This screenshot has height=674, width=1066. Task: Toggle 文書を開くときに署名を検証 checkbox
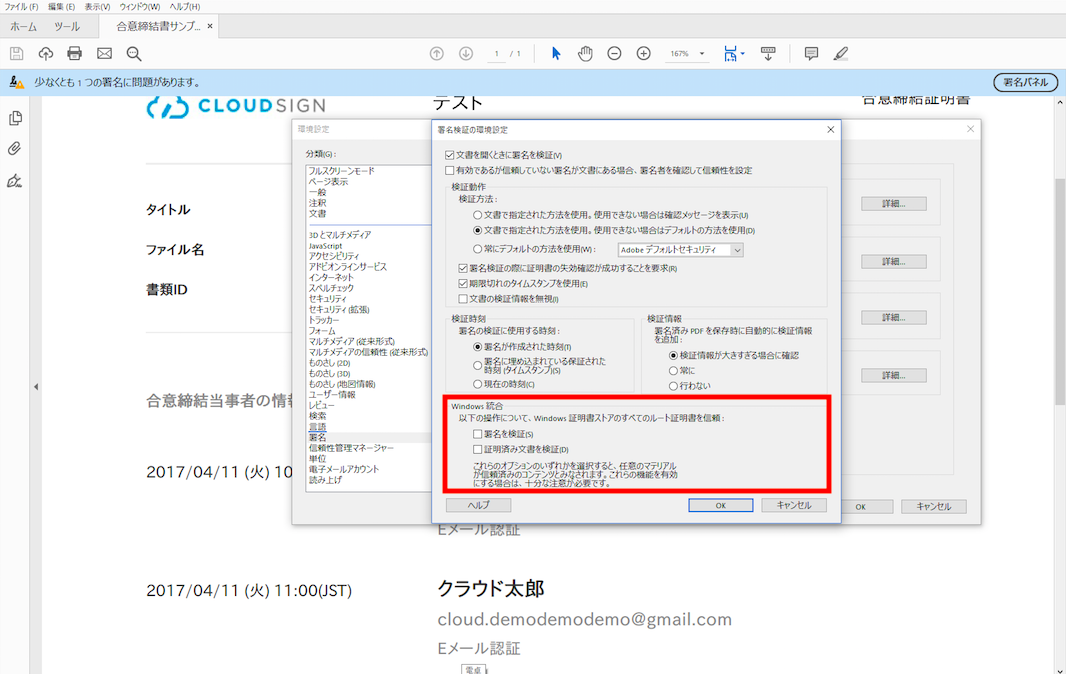point(449,155)
